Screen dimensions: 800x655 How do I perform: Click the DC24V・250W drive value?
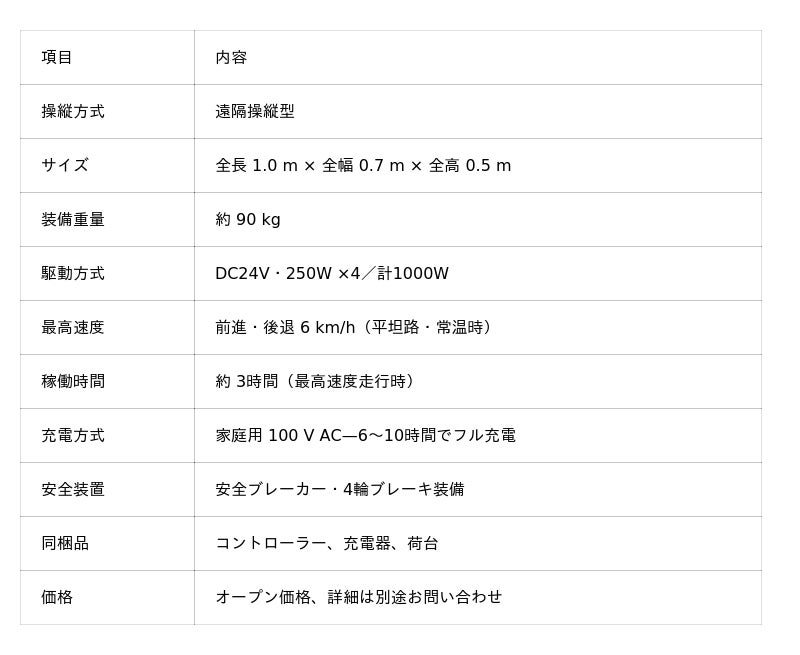332,273
